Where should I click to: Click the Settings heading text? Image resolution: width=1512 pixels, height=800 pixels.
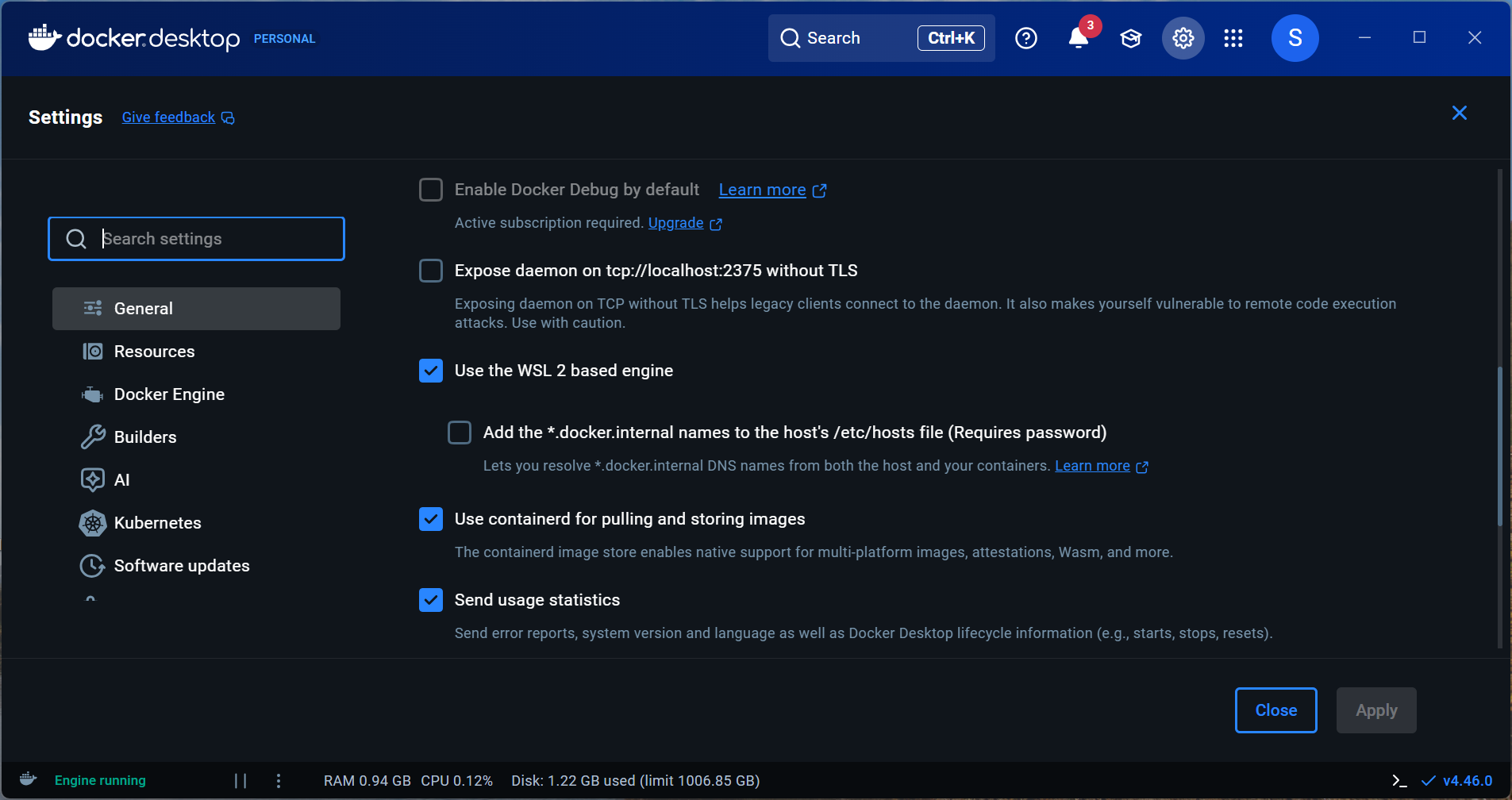pyautogui.click(x=65, y=117)
